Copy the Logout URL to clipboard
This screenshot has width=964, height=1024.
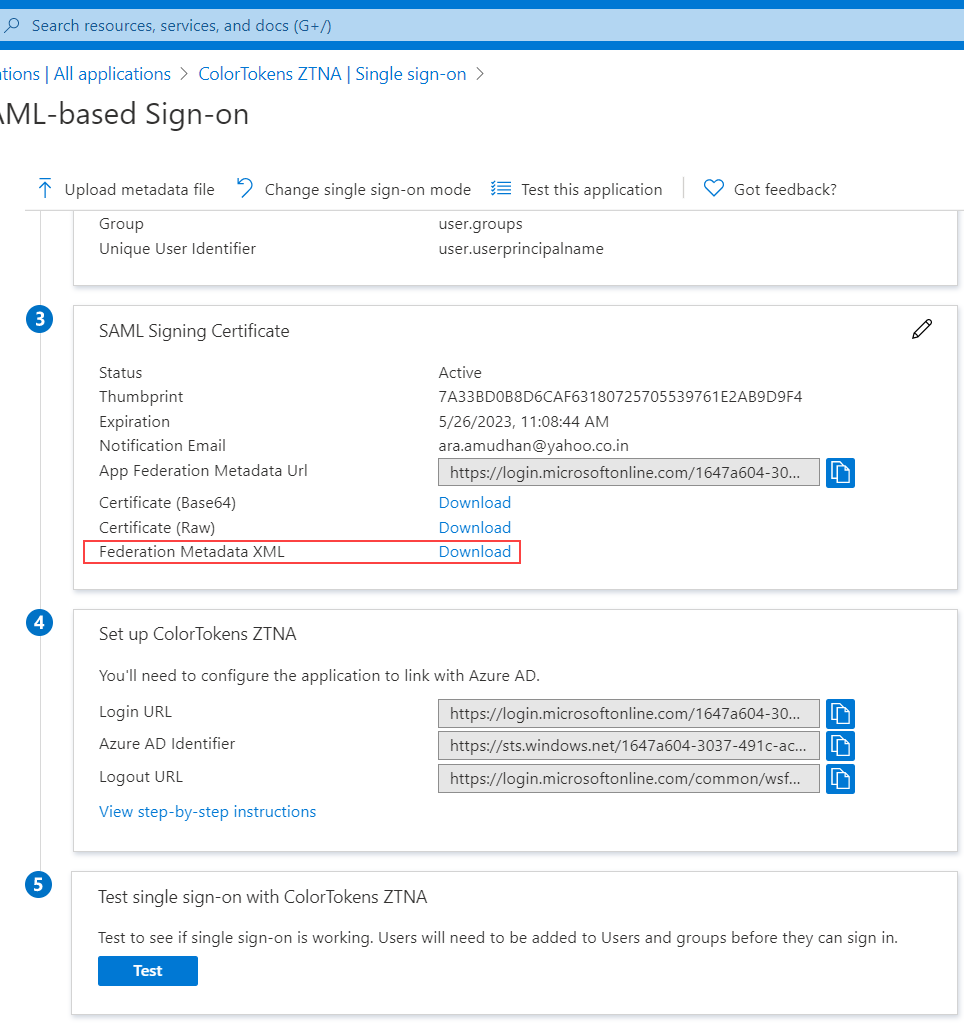tap(840, 778)
